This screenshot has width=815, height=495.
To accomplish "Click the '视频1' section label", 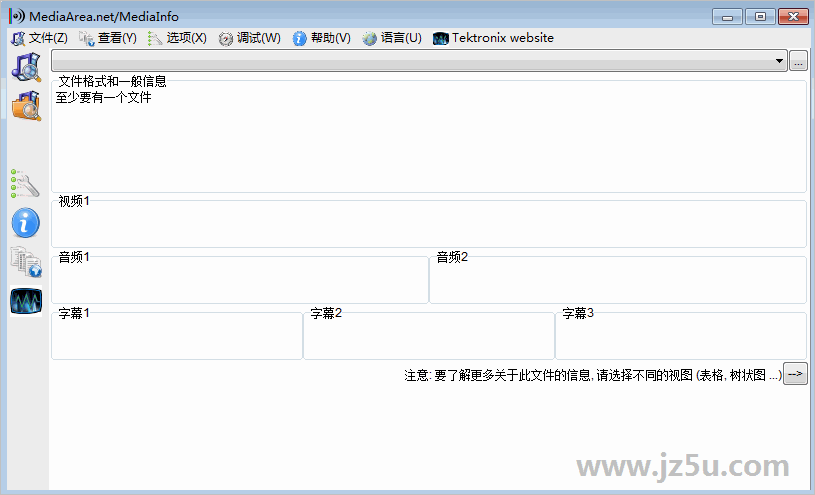I will [x=74, y=201].
